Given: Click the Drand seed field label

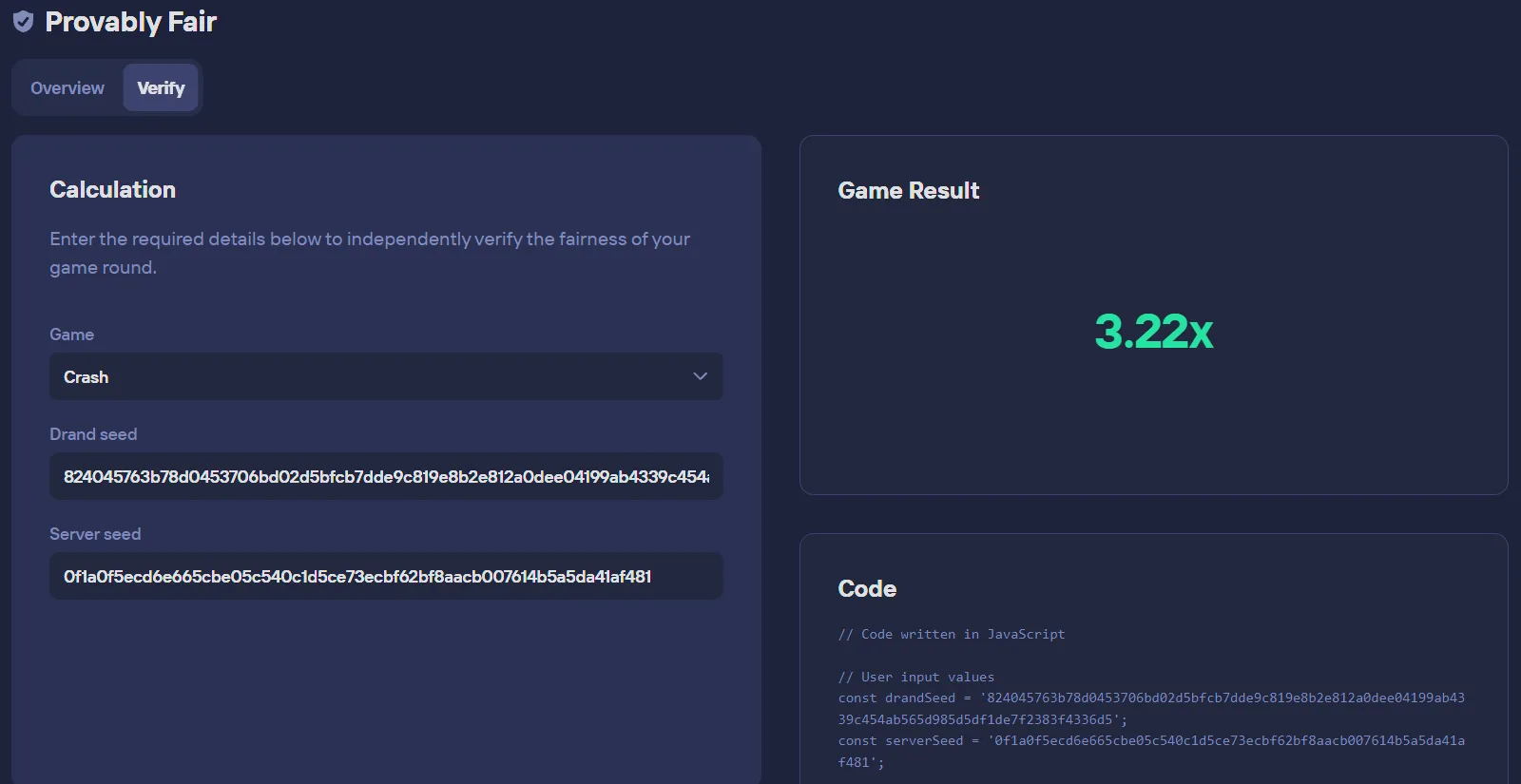Looking at the screenshot, I should tap(93, 434).
